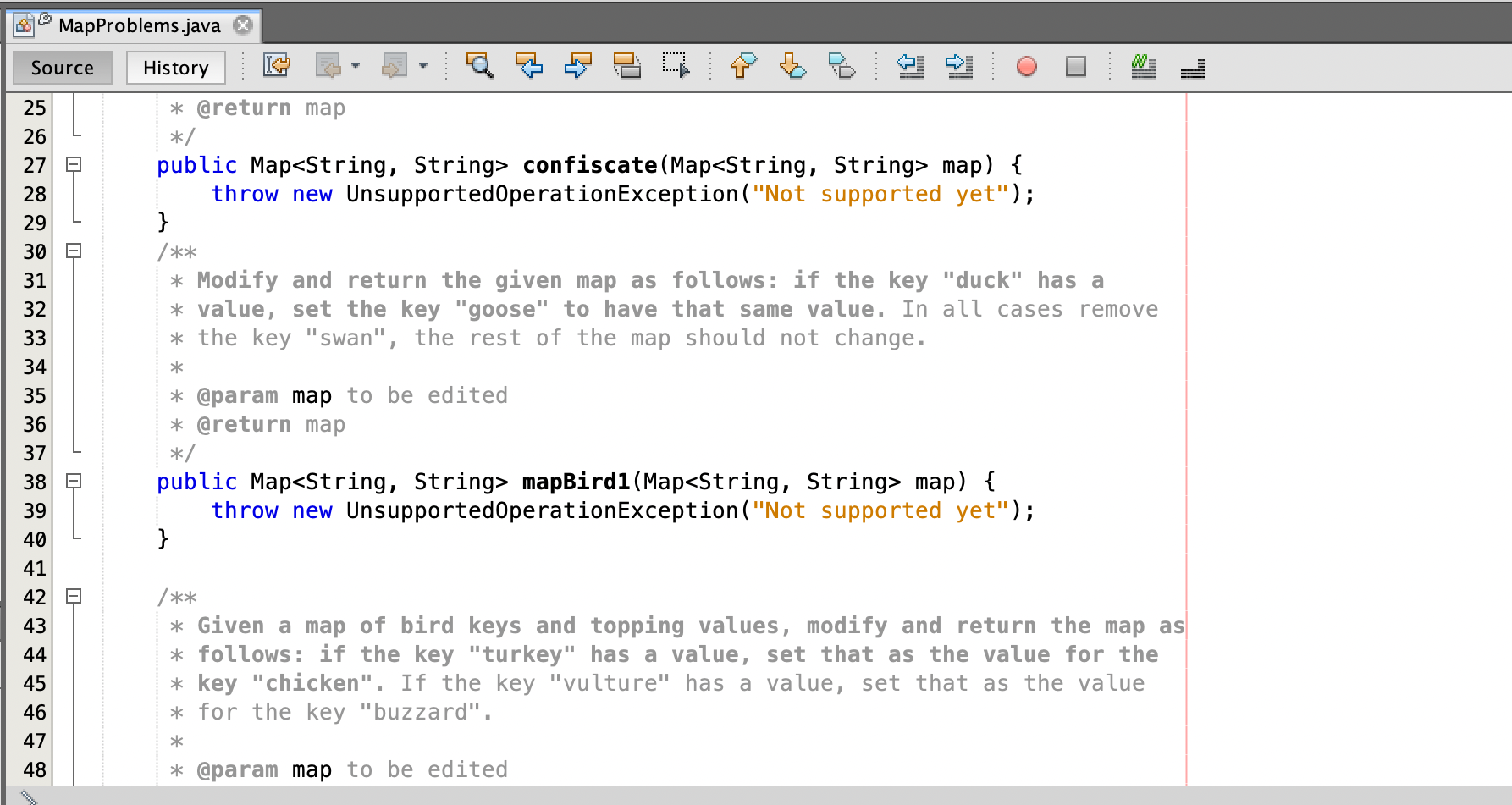Viewport: 1512px width, 805px height.
Task: Switch to History view
Action: coord(176,68)
